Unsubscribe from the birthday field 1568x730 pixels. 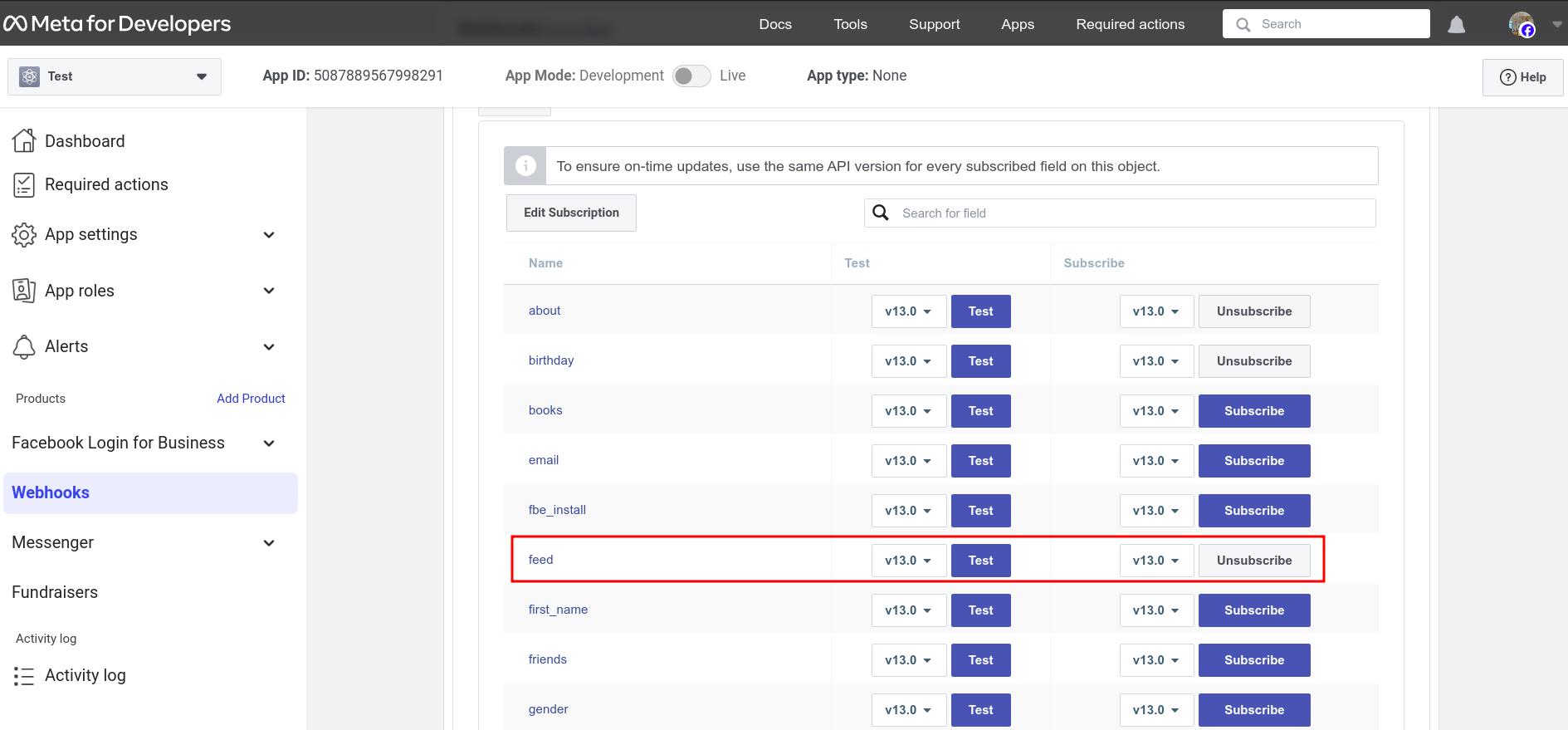tap(1254, 361)
